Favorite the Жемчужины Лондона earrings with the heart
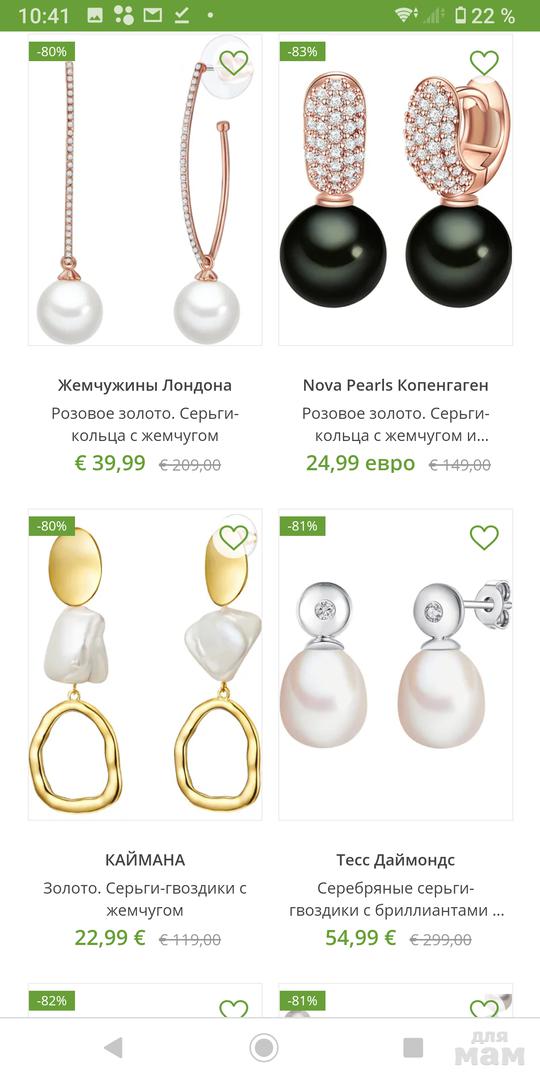This screenshot has height=1080, width=540. (x=233, y=63)
